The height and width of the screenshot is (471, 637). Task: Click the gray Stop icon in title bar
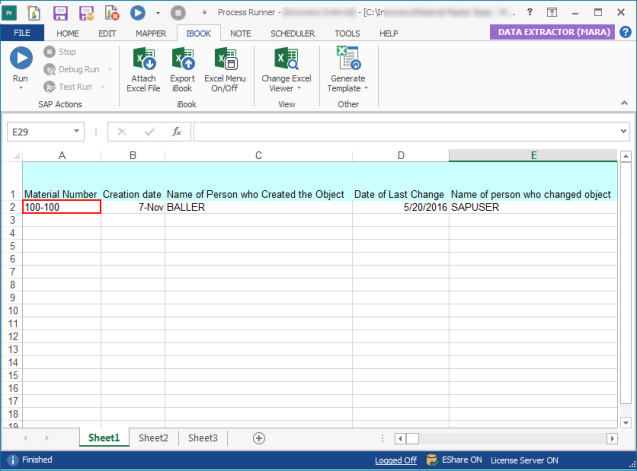click(x=178, y=13)
